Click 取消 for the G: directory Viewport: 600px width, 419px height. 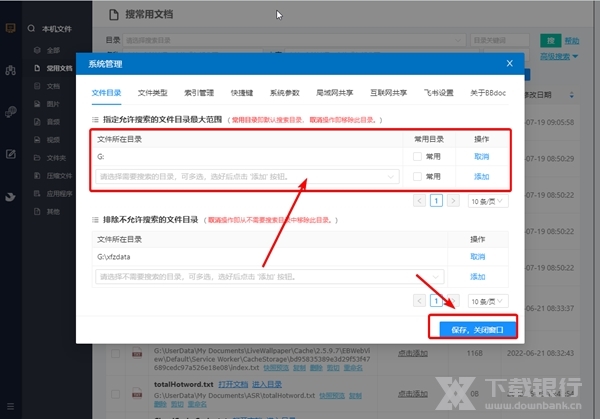click(x=482, y=157)
